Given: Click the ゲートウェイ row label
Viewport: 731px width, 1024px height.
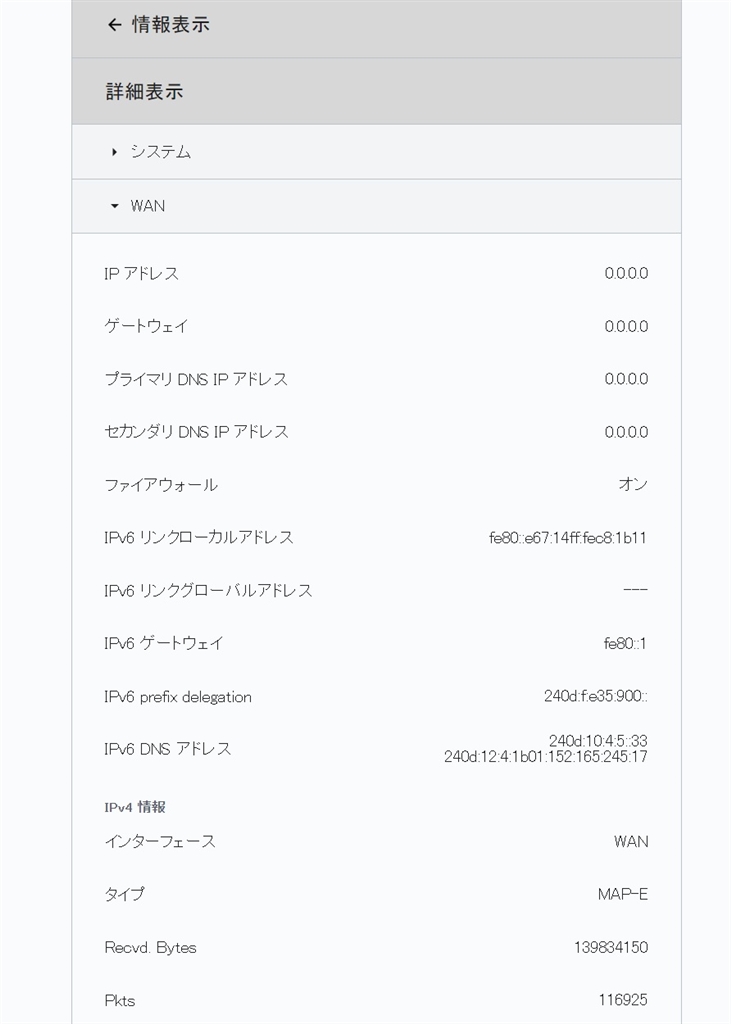Looking at the screenshot, I should click(x=146, y=326).
